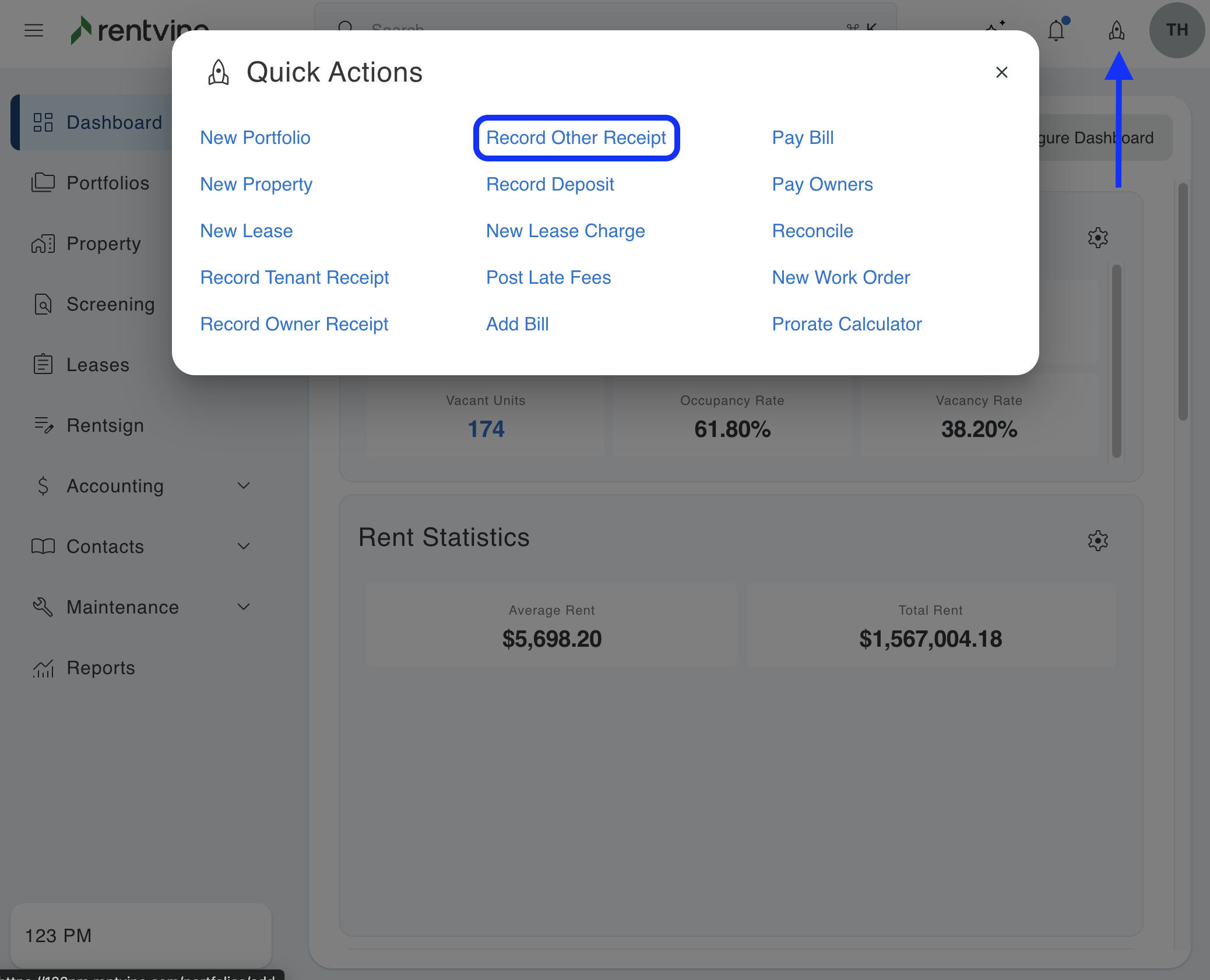Go to Portfolios in sidebar
This screenshot has height=980, width=1210.
[108, 183]
